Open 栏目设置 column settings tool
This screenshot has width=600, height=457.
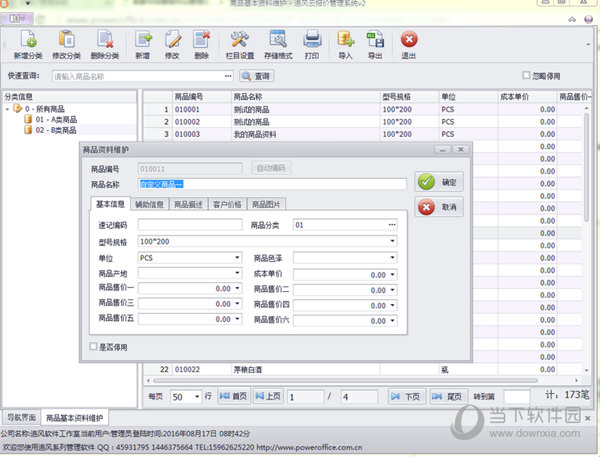click(240, 44)
